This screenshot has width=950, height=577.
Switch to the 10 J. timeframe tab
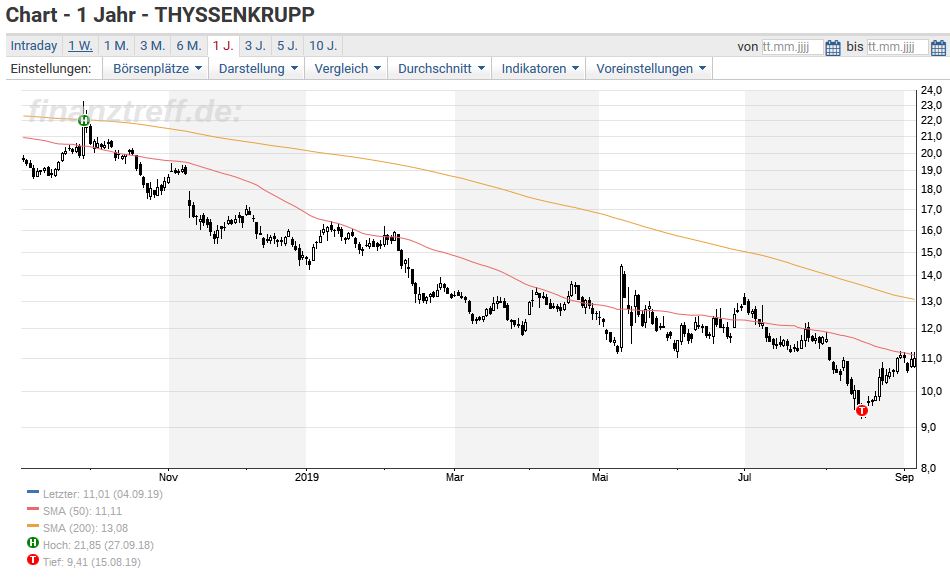(324, 46)
